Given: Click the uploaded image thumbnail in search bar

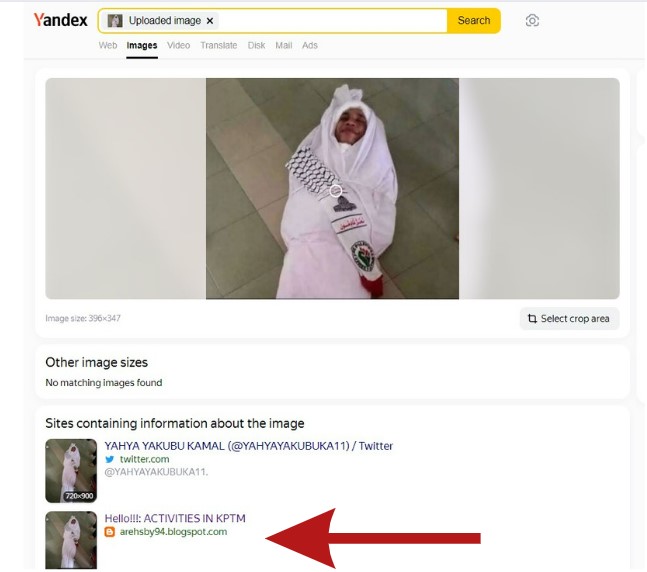Looking at the screenshot, I should 115,21.
